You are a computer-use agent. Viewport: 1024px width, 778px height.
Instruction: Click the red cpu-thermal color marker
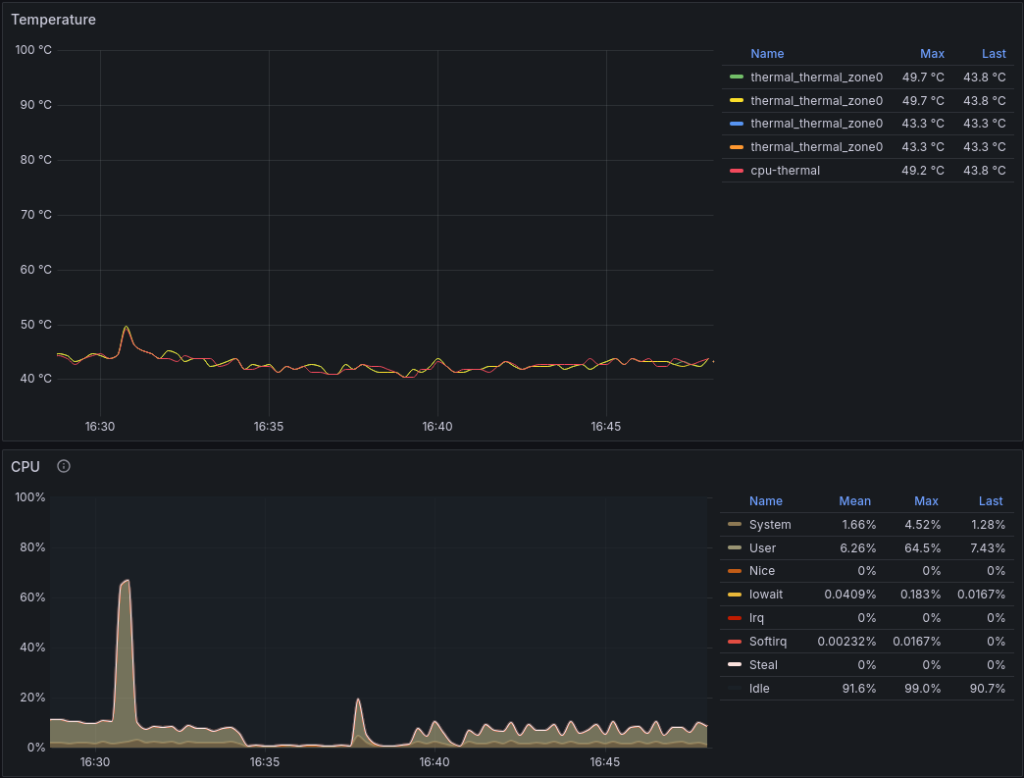(737, 171)
